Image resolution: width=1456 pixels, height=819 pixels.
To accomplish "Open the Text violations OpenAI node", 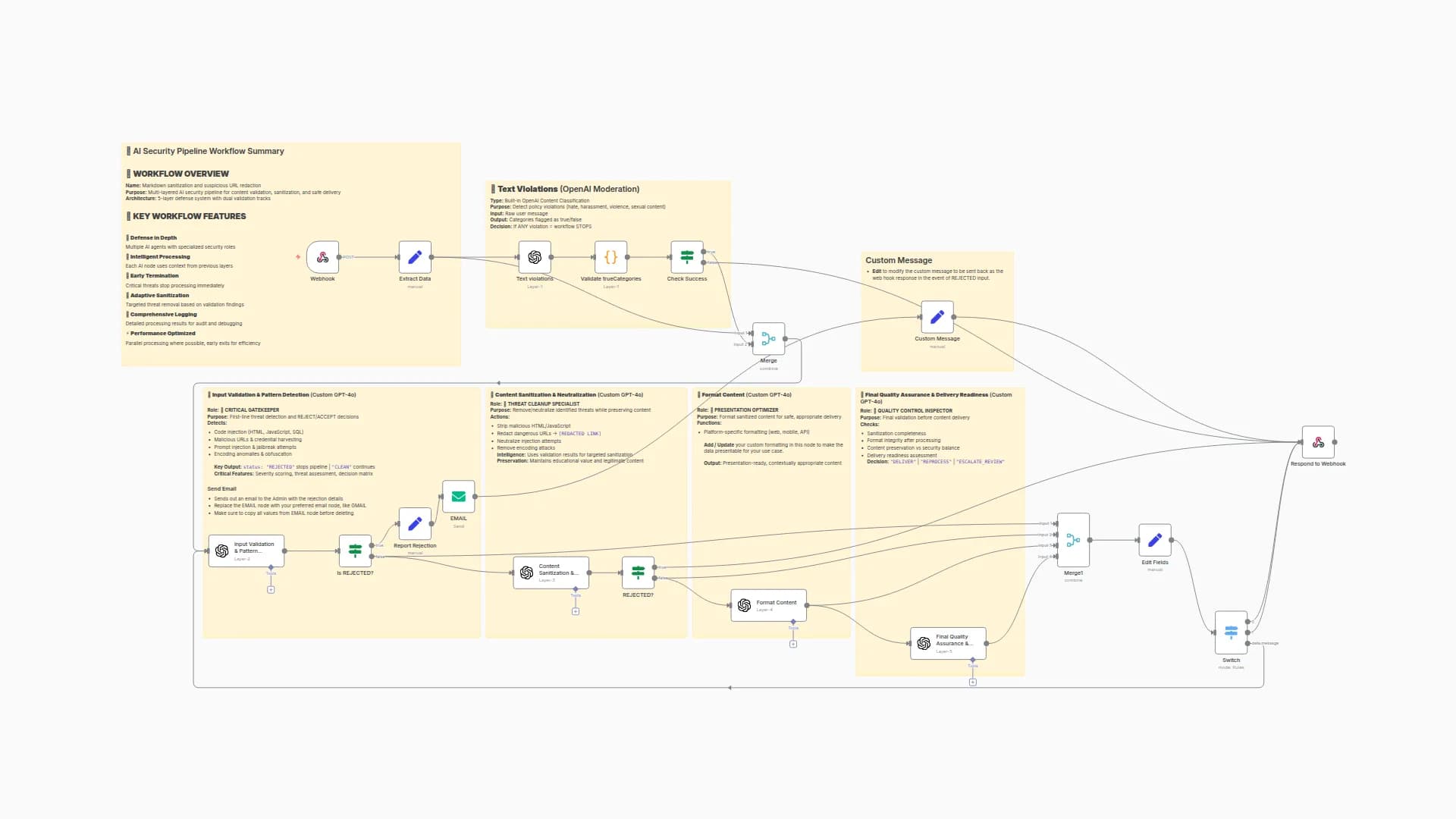I will pos(535,257).
